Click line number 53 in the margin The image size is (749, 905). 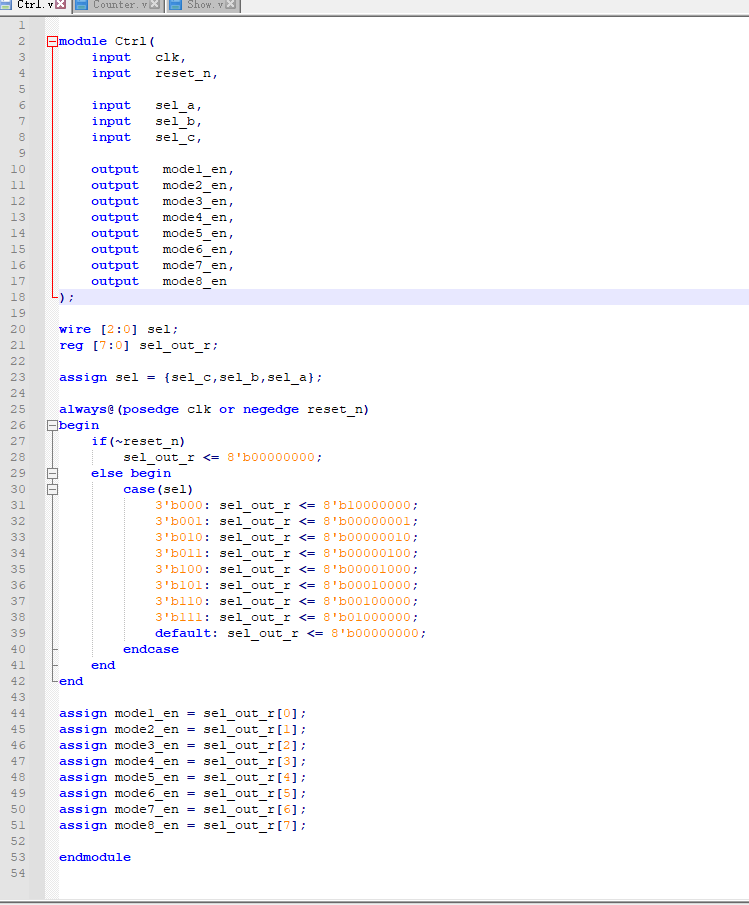[x=18, y=857]
